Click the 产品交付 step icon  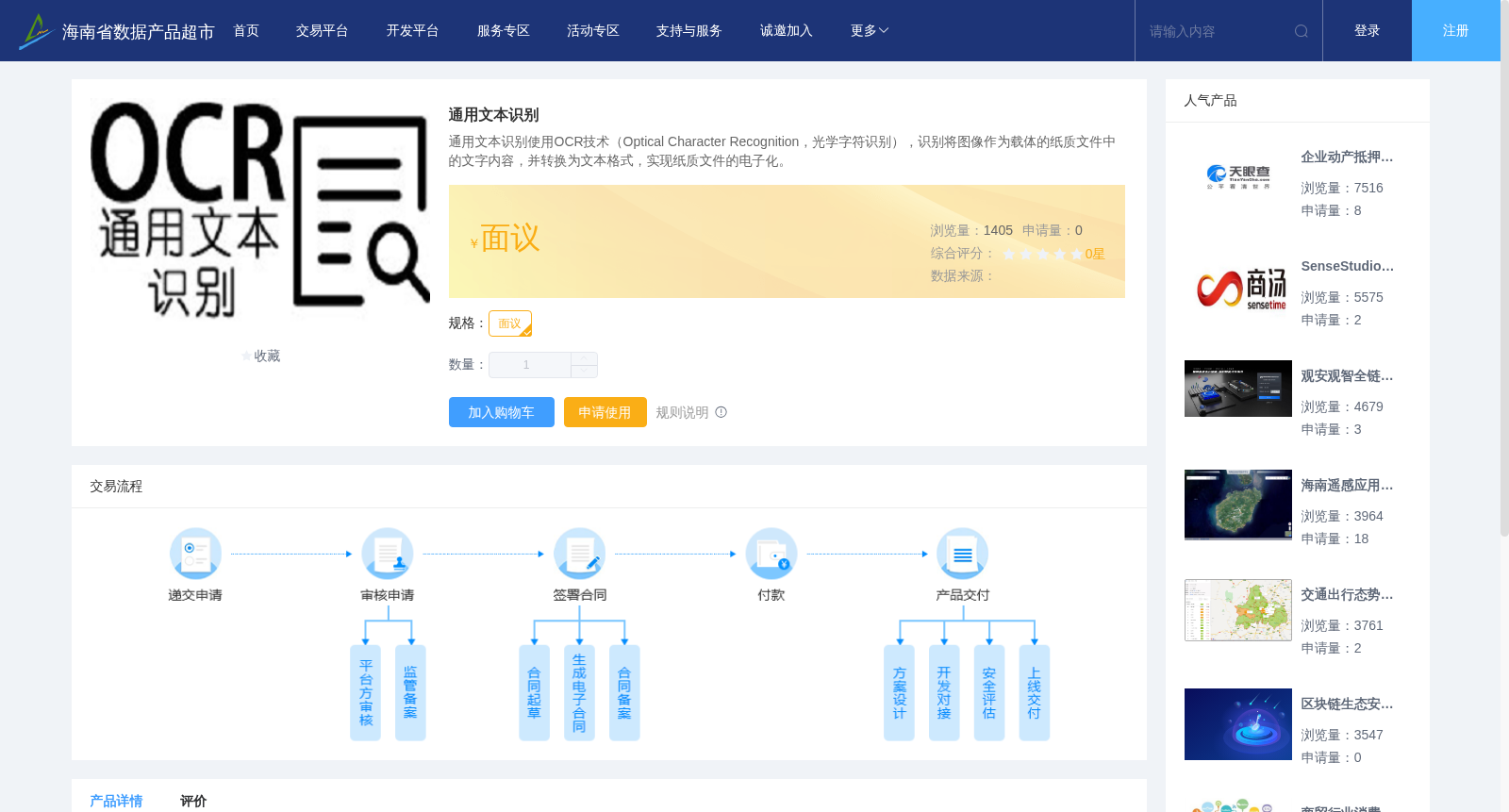click(963, 554)
